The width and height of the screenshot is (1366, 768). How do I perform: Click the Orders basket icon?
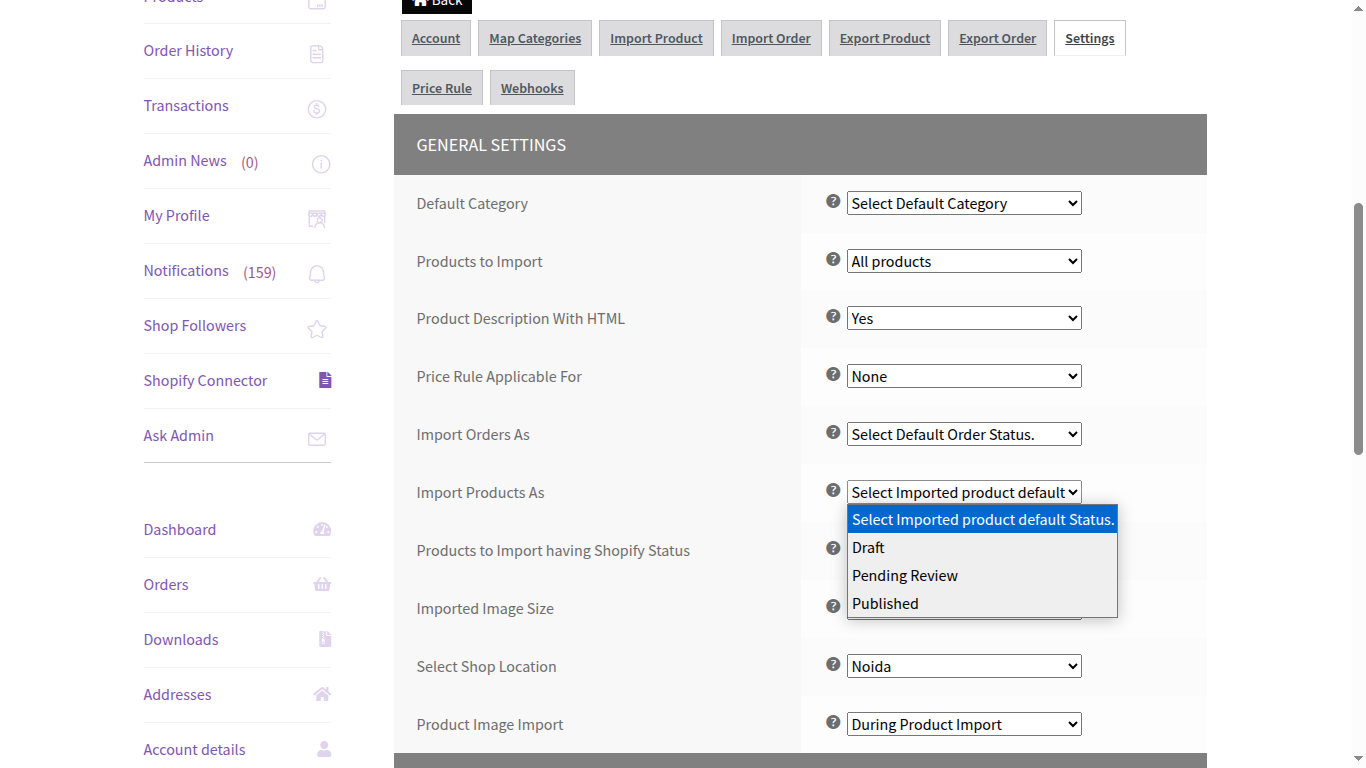pos(321,584)
